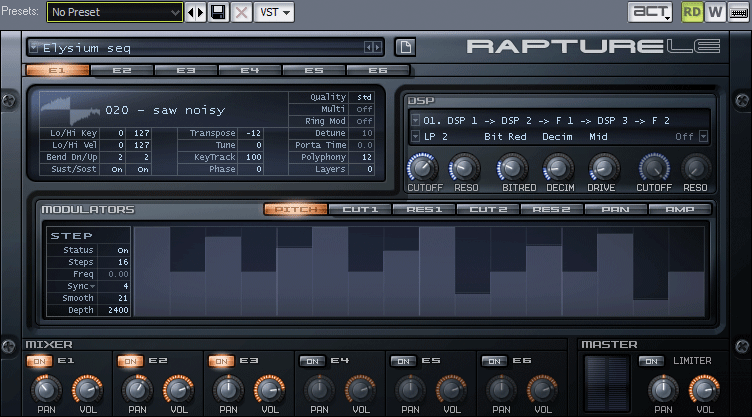Click the filter 2 RESO knob

click(x=696, y=168)
